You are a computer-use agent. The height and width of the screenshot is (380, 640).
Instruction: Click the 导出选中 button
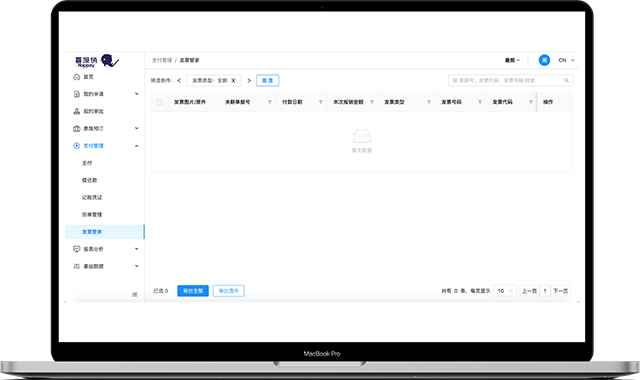[x=229, y=291]
